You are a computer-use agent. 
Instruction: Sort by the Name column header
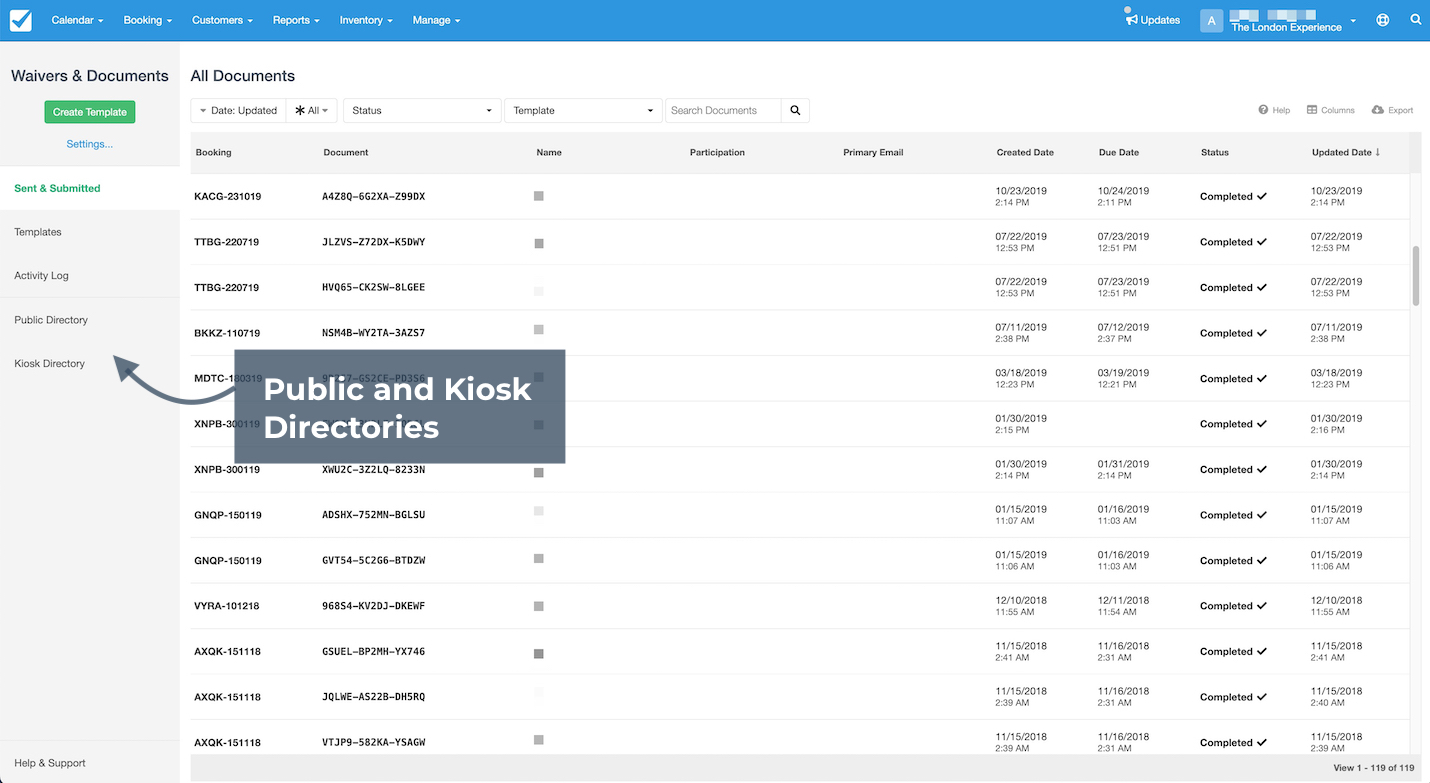click(x=549, y=153)
